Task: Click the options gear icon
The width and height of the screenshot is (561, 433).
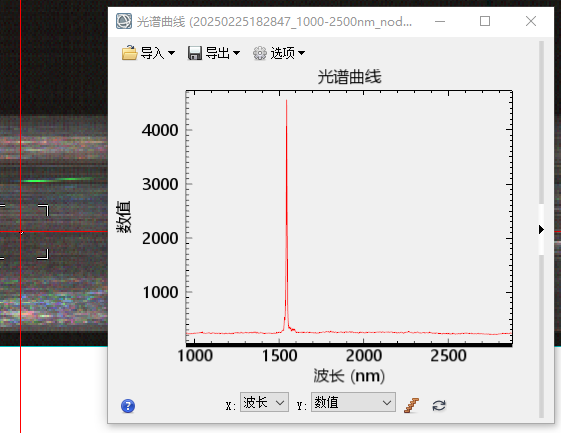Action: pos(260,53)
